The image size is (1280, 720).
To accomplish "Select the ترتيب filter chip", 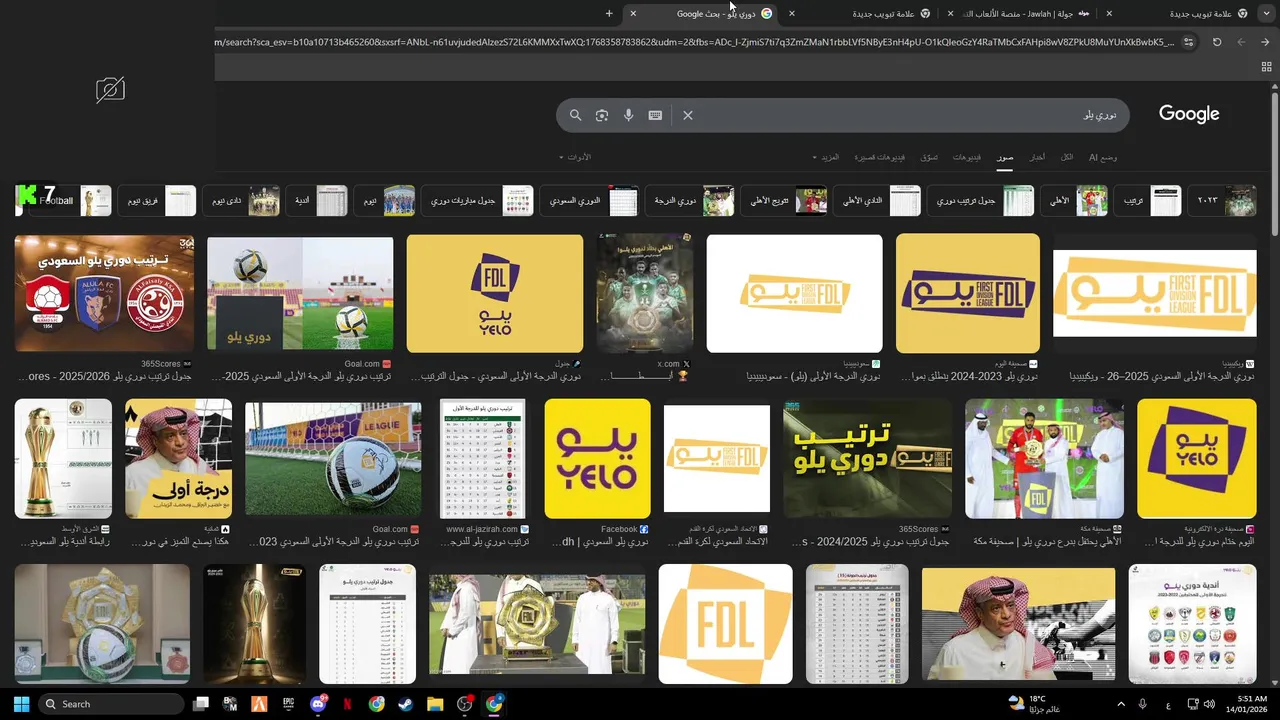I will [x=1148, y=200].
